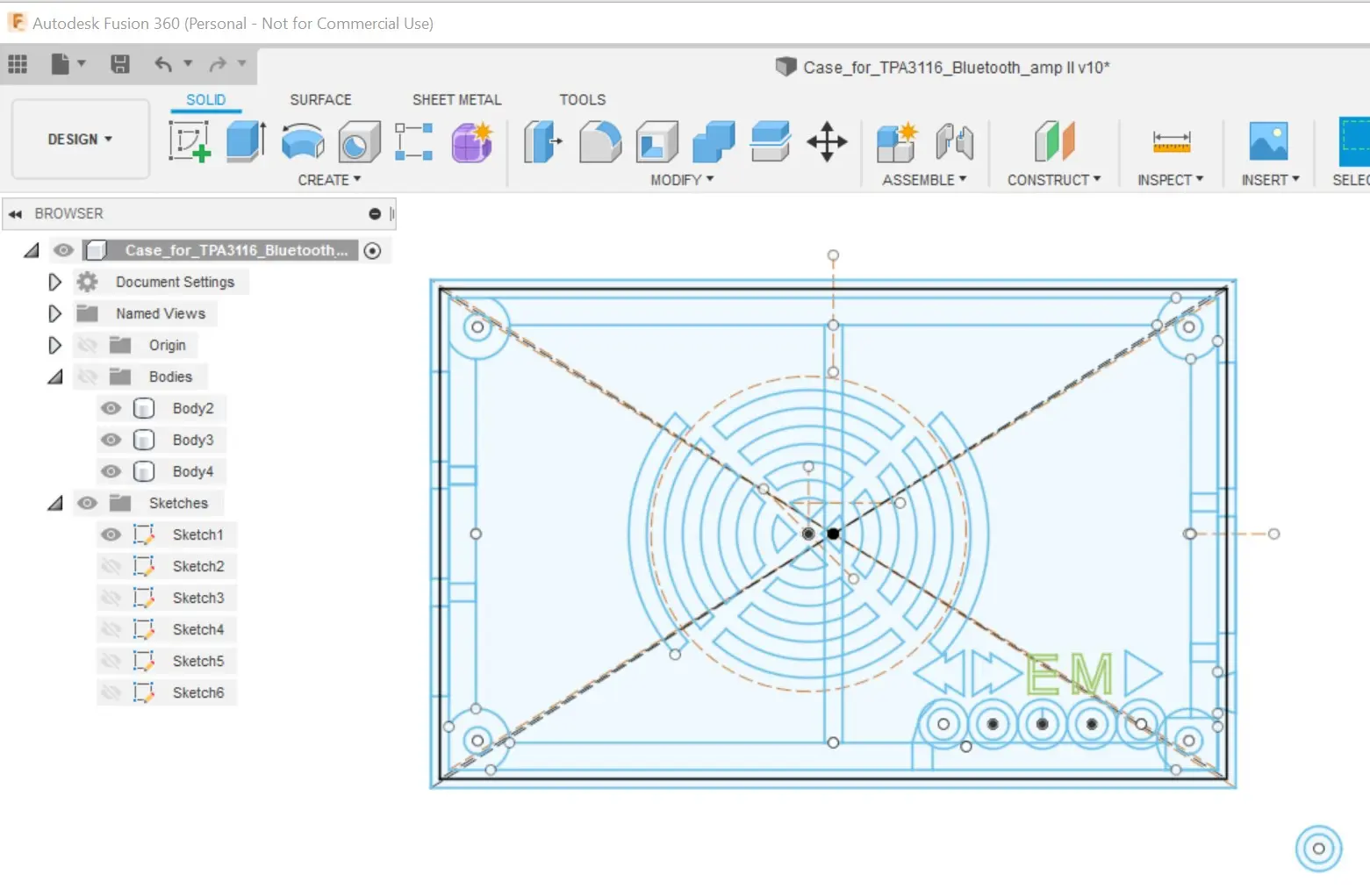Switch to the SOLID tab
This screenshot has height=896, width=1370.
[x=206, y=100]
